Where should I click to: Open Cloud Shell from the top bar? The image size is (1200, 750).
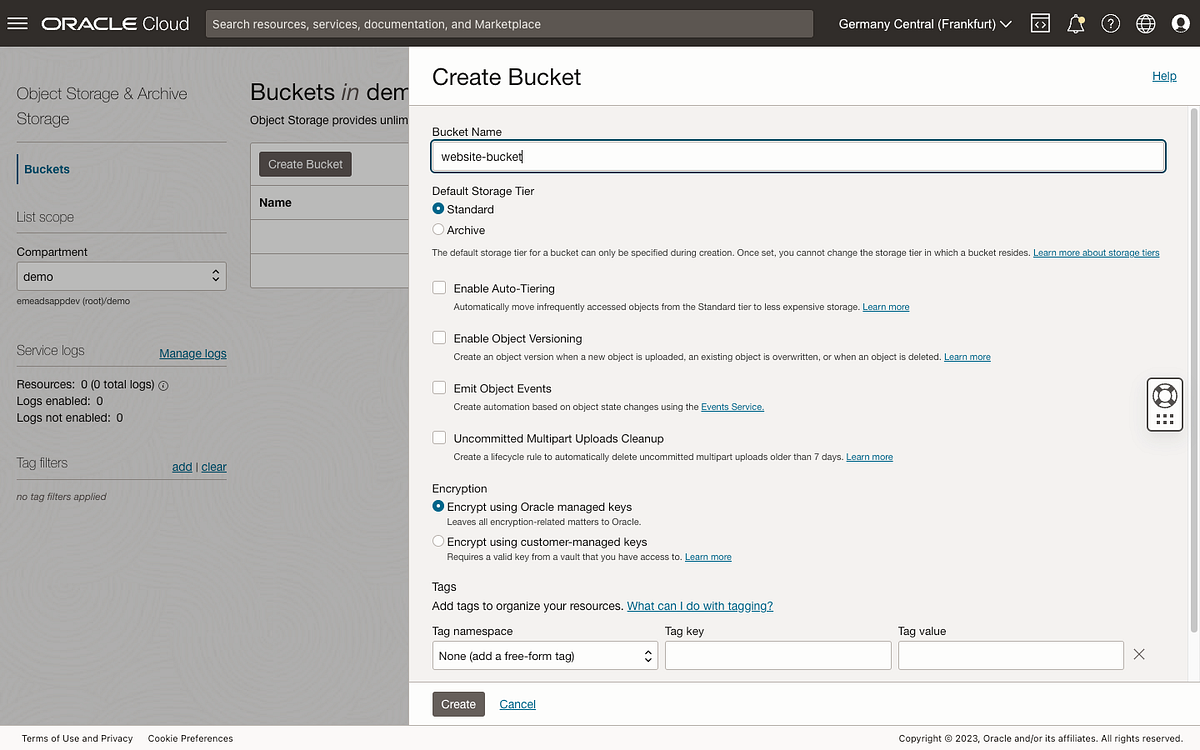click(x=1040, y=23)
